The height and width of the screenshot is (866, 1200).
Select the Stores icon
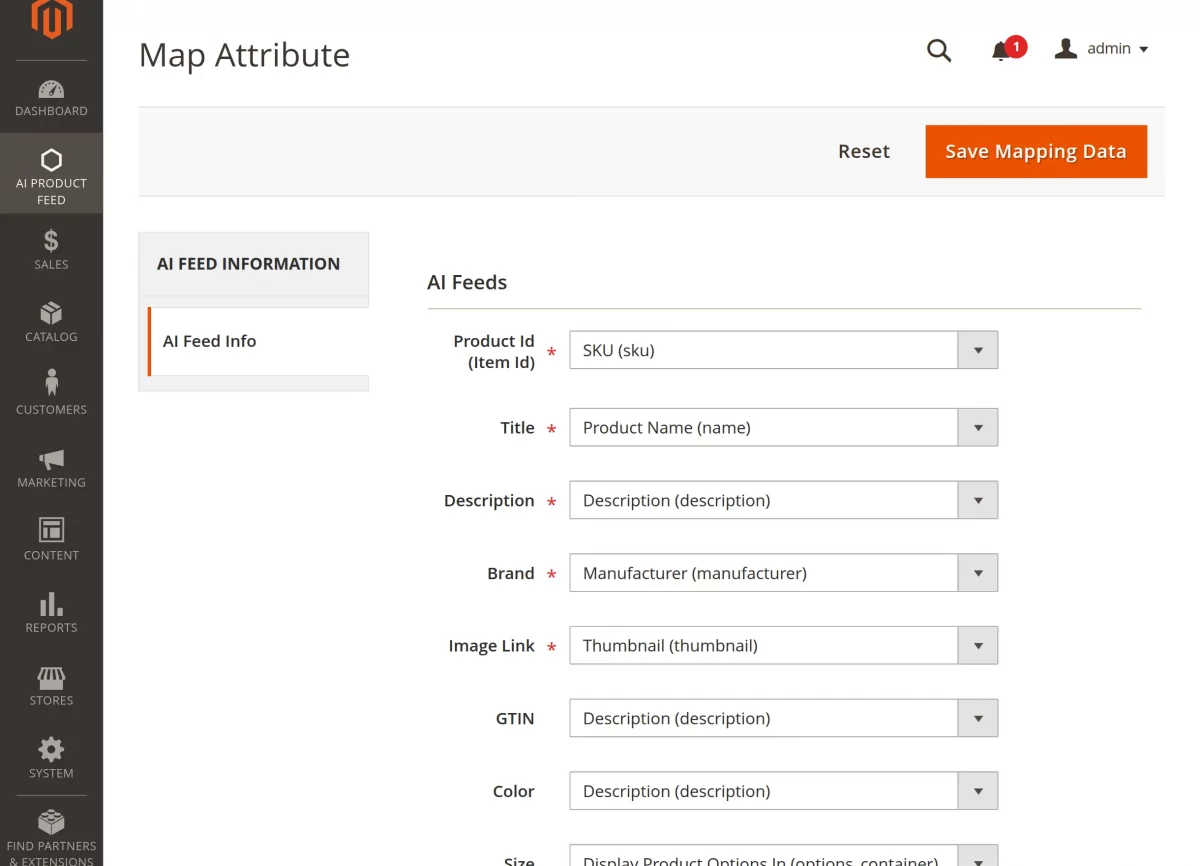coord(51,677)
